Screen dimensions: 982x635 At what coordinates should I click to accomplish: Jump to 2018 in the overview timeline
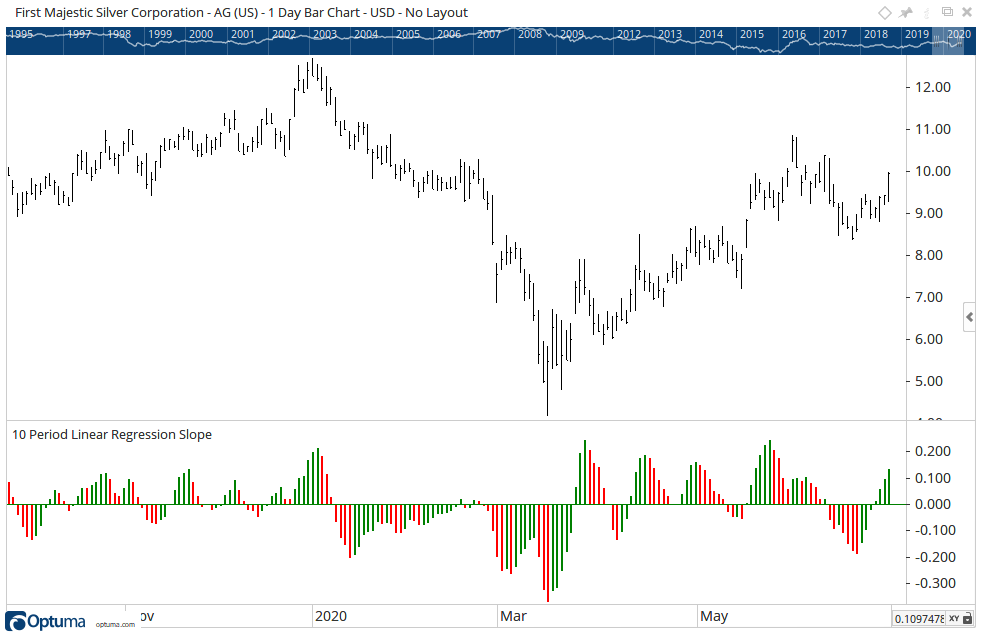876,34
